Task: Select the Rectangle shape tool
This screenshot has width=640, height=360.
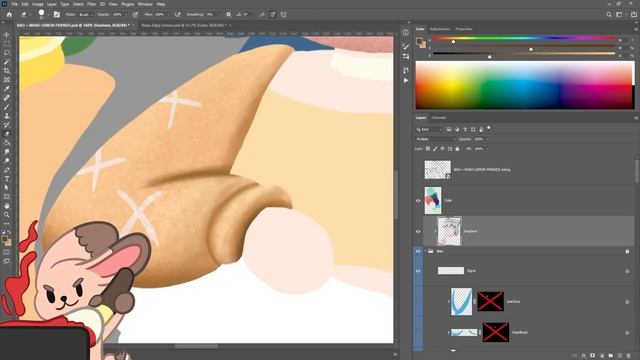Action: coord(7,197)
